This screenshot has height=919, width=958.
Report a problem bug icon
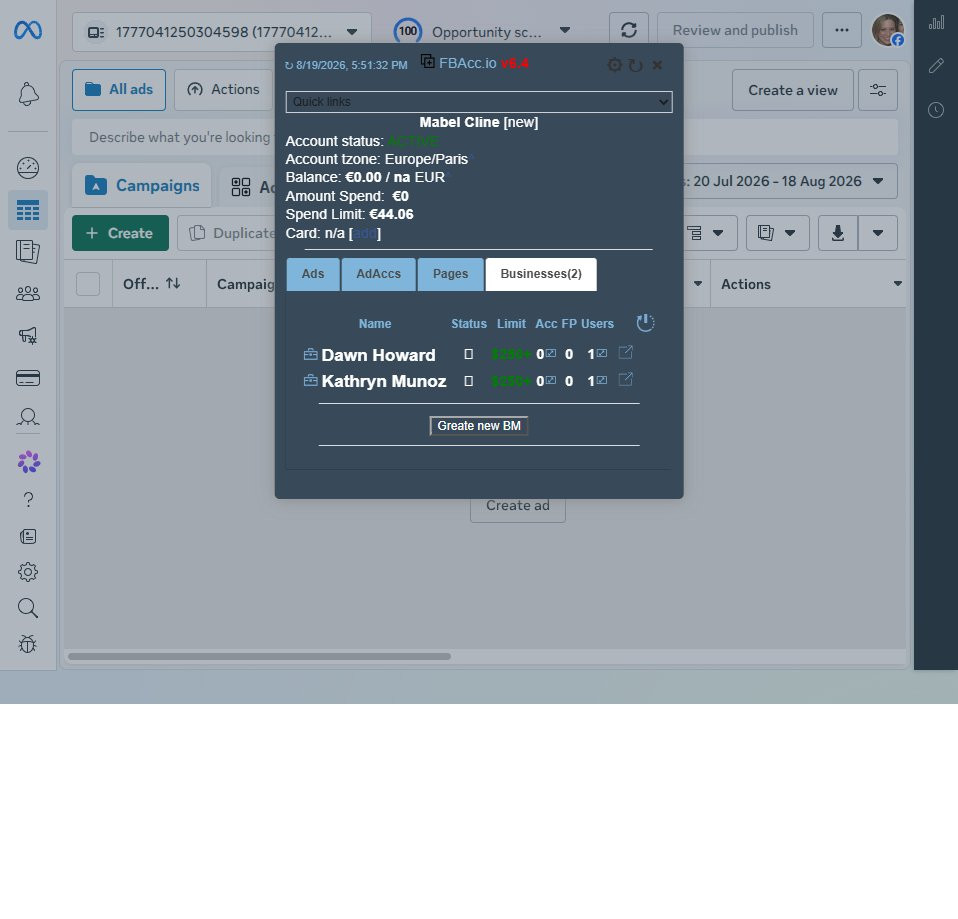click(x=28, y=644)
